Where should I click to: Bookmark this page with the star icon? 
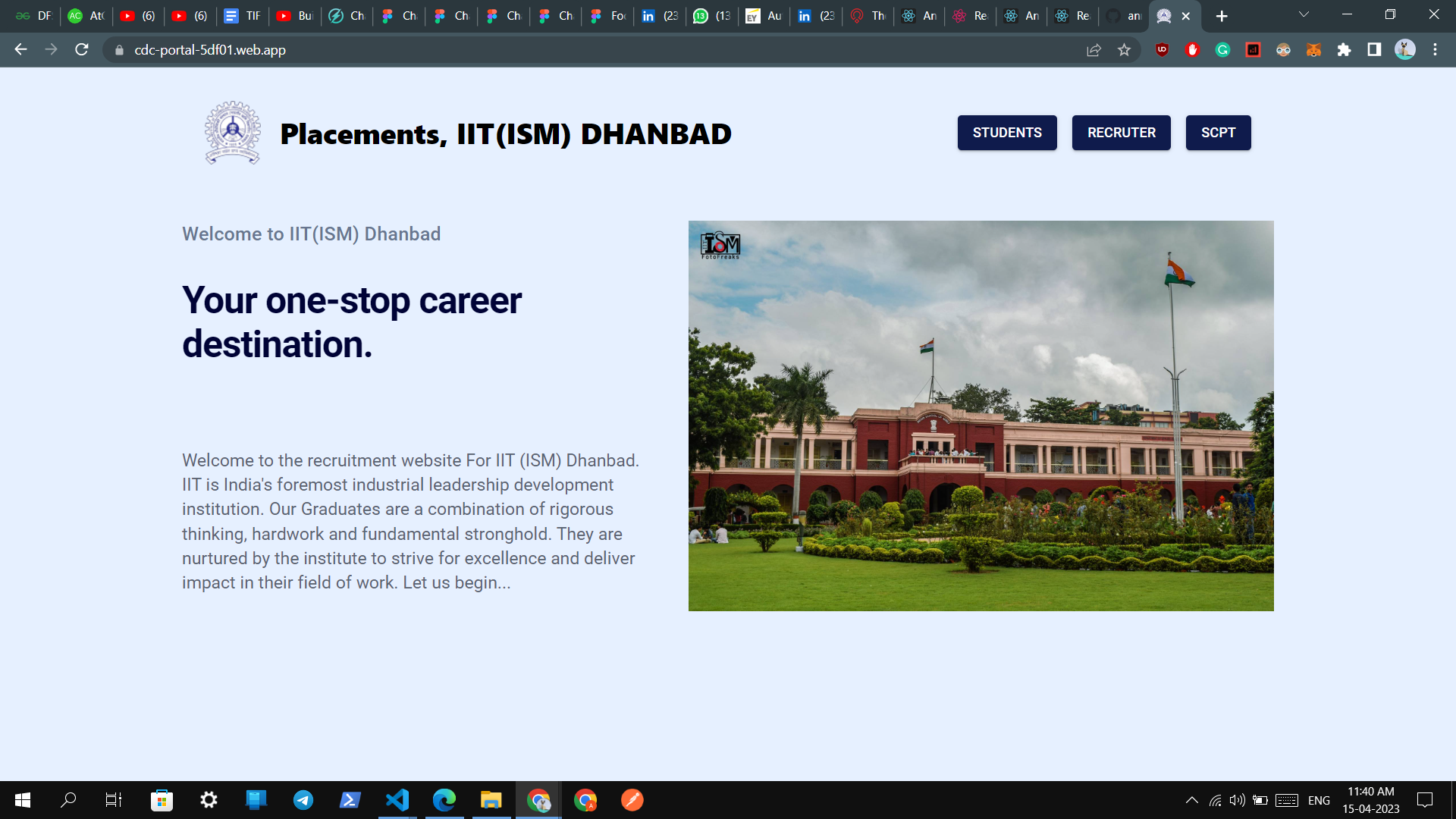[x=1124, y=50]
